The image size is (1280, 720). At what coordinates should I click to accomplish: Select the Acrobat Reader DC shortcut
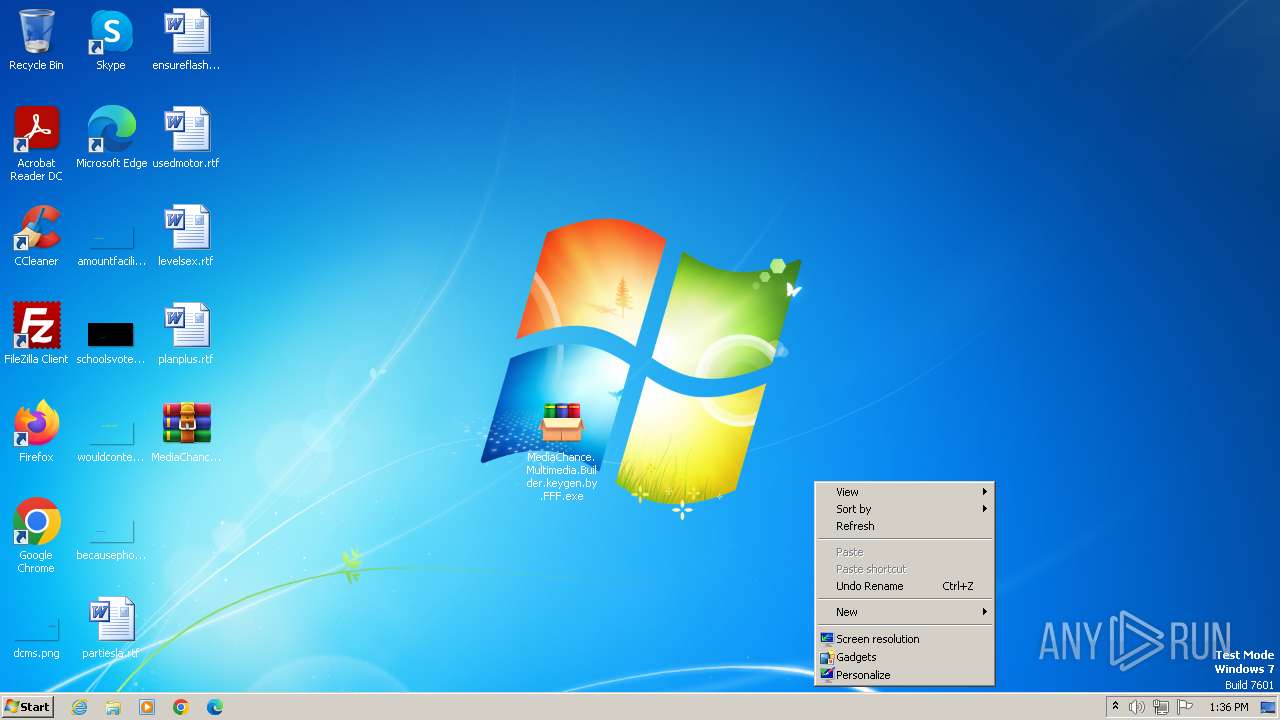pyautogui.click(x=36, y=143)
